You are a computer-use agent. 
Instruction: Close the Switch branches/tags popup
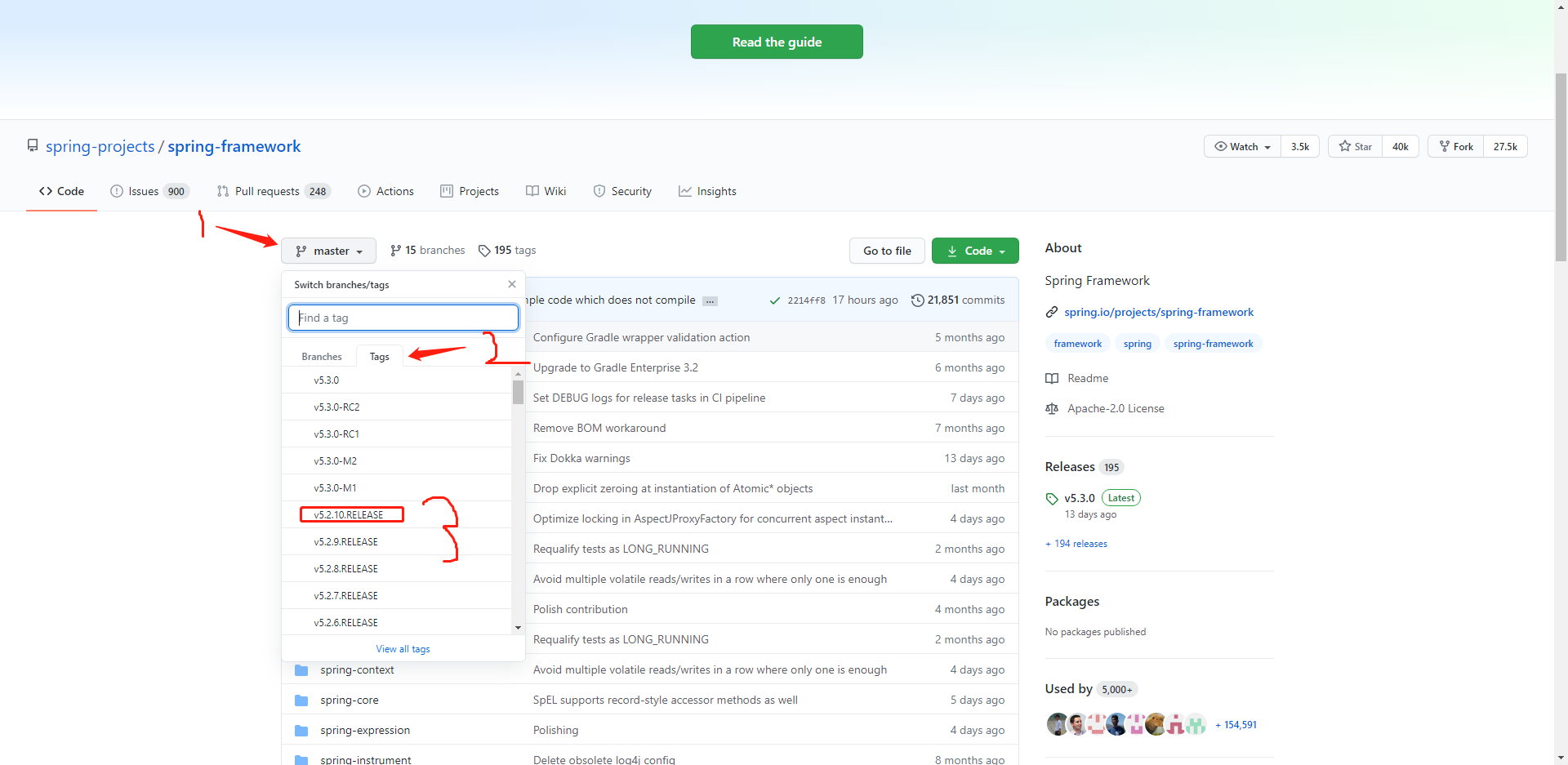pyautogui.click(x=512, y=284)
